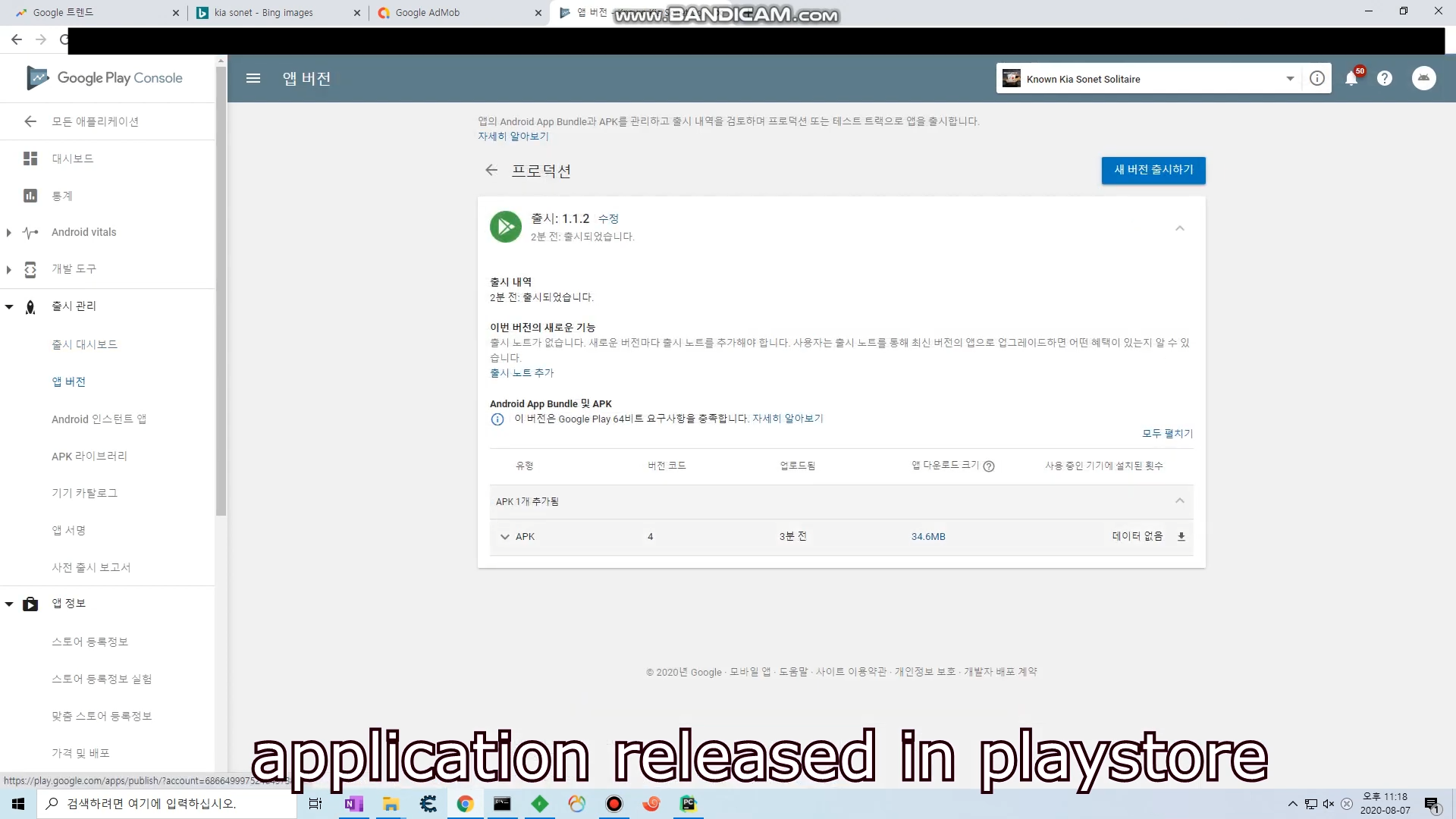This screenshot has height=819, width=1456.
Task: Click the 개발 도구 icon
Action: (30, 269)
